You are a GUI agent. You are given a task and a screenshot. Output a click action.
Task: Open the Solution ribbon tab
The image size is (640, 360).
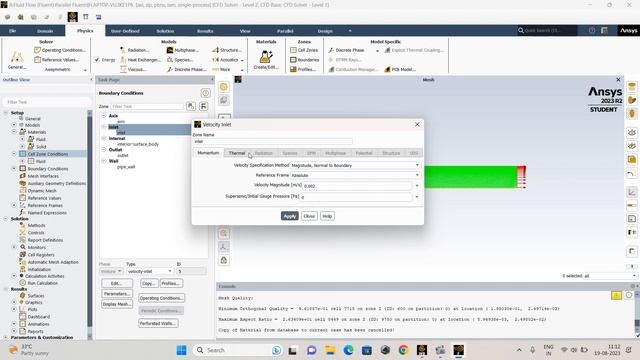(165, 31)
